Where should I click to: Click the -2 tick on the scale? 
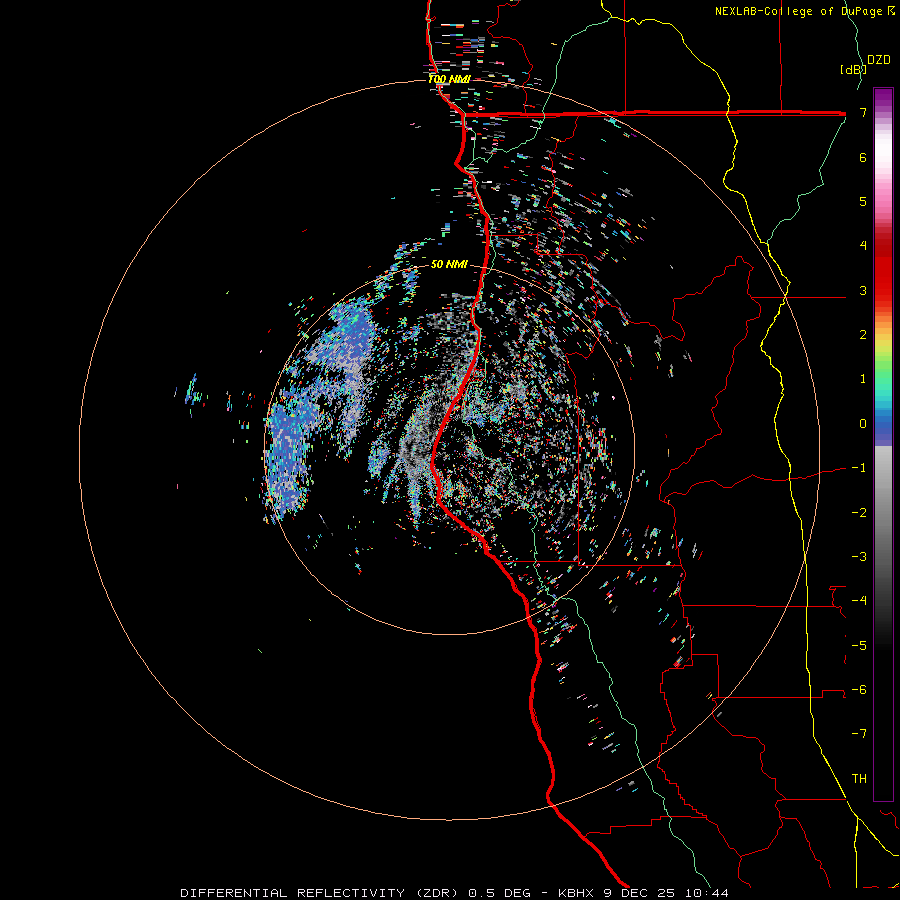click(x=859, y=513)
